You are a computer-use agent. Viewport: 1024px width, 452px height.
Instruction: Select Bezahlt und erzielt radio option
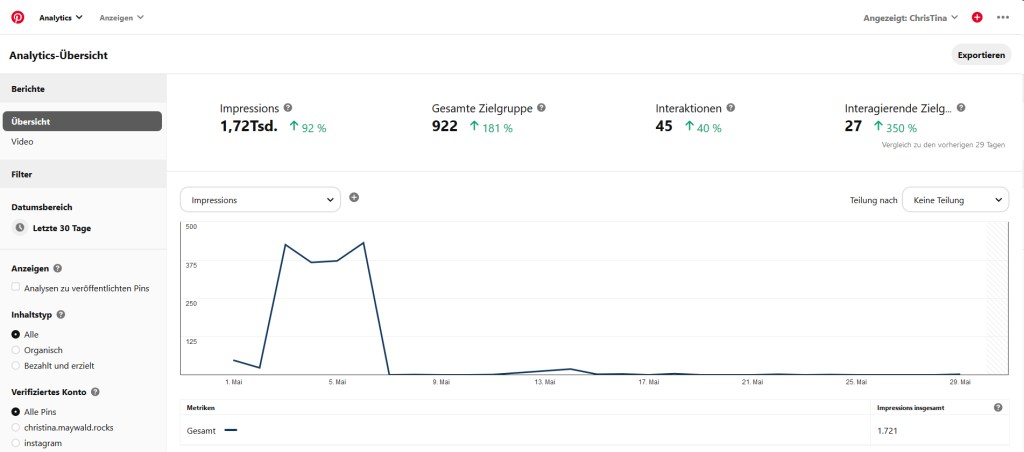coord(15,366)
